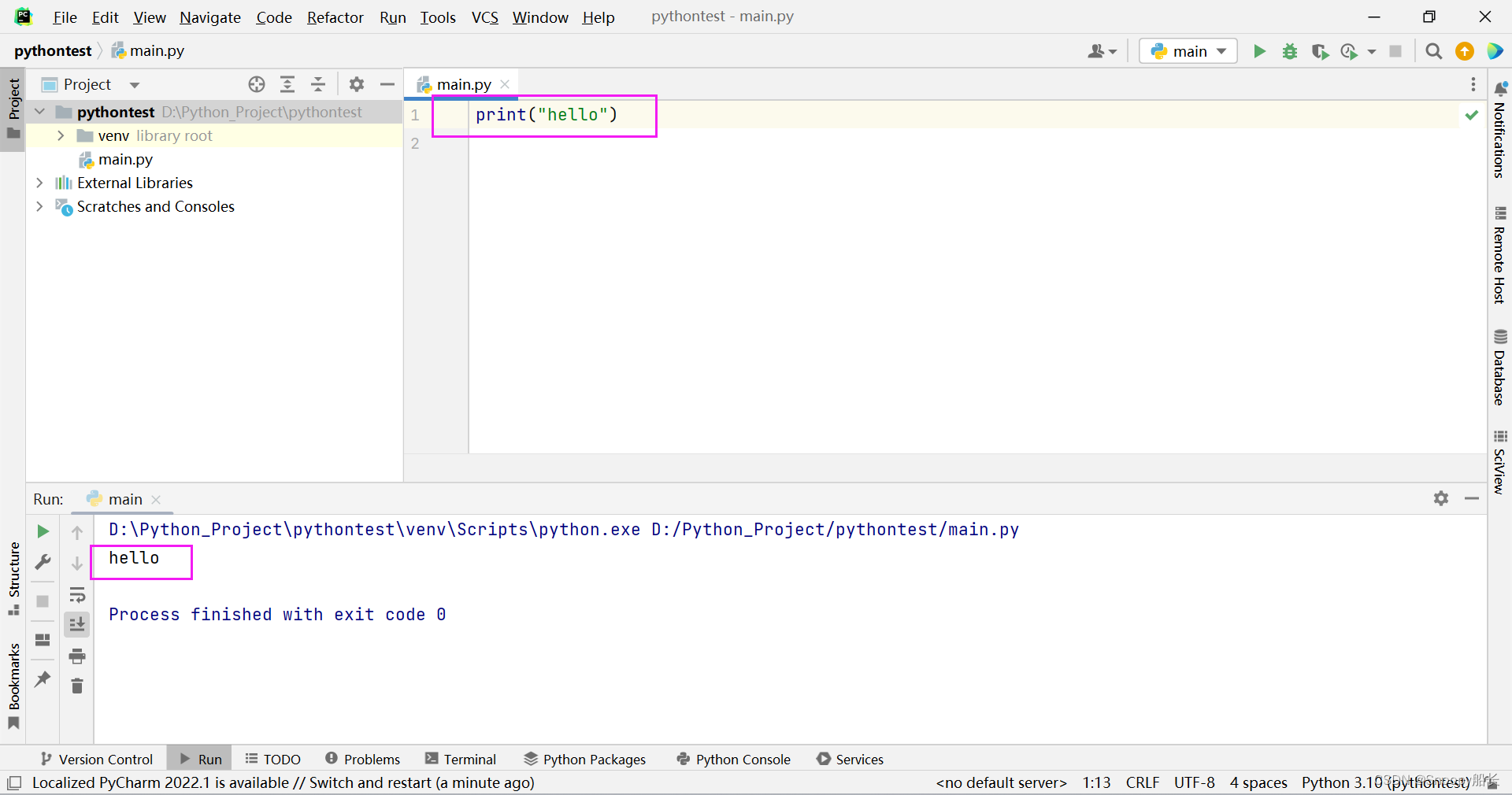This screenshot has width=1512, height=795.
Task: Toggle the Database side panel
Action: pos(1499,368)
